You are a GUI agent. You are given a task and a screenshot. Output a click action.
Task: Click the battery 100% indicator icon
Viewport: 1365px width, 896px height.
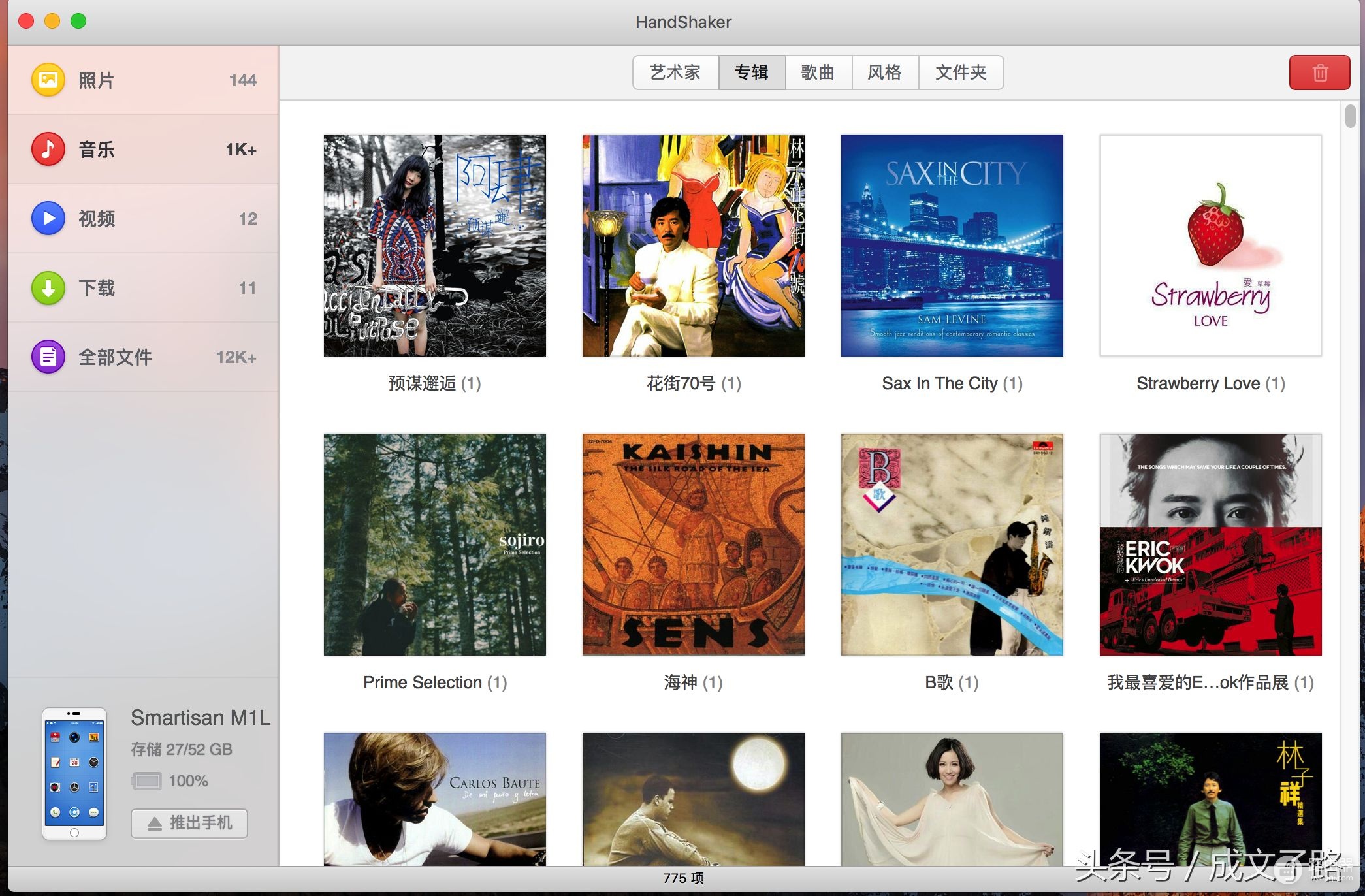147,780
